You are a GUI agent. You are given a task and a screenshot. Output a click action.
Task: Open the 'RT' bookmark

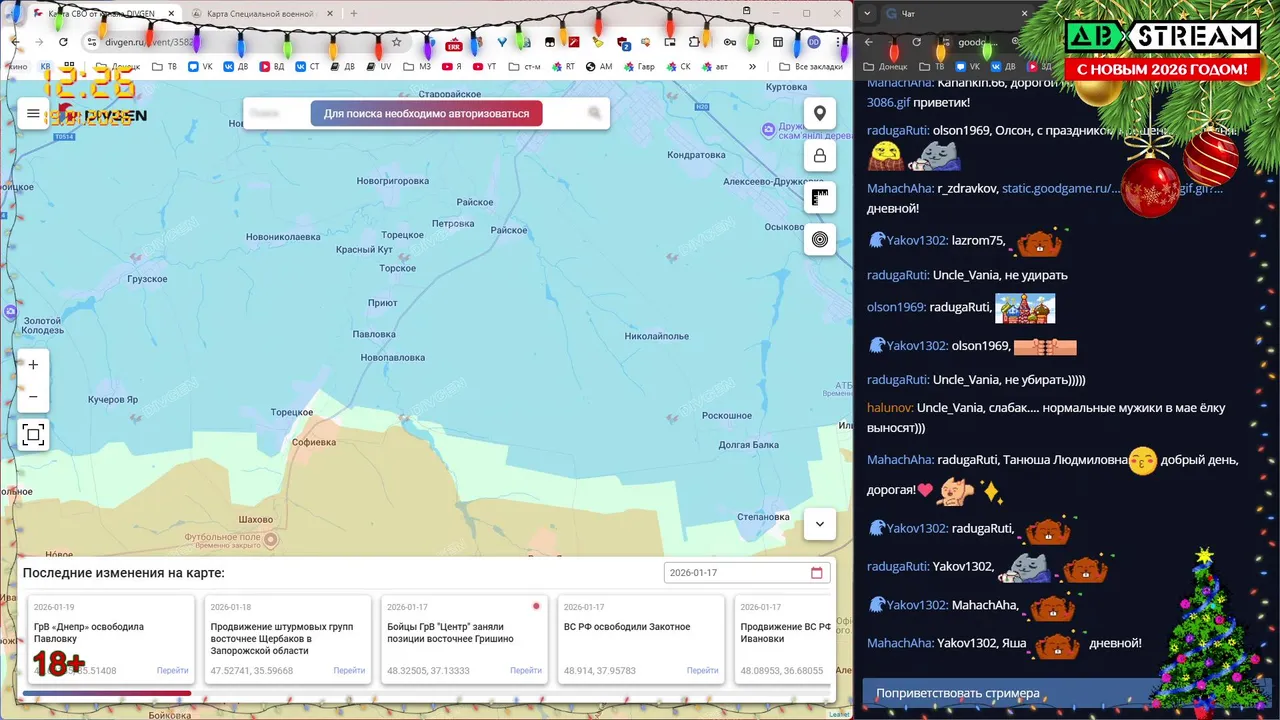click(562, 66)
